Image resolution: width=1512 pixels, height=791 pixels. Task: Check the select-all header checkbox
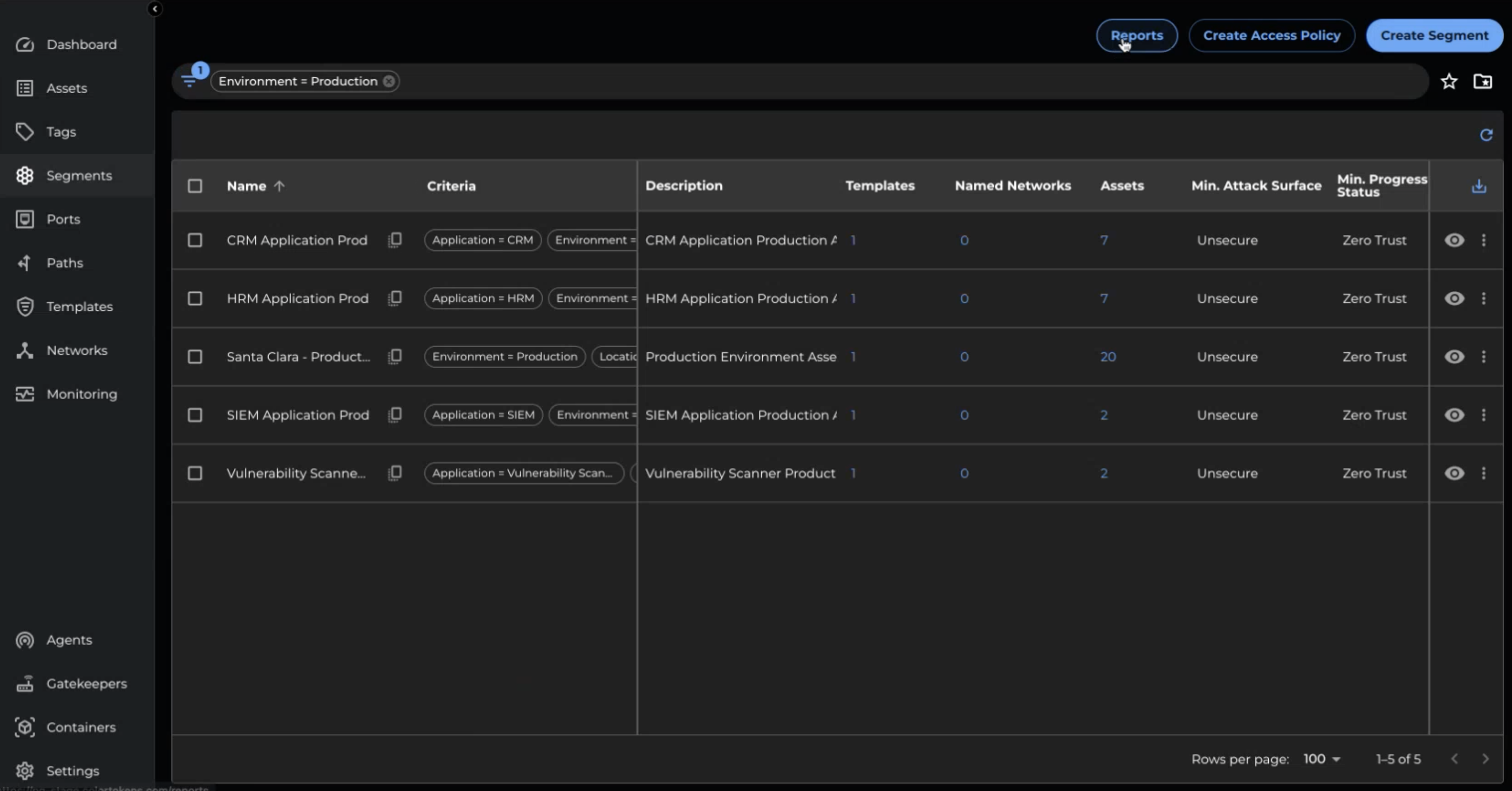(x=195, y=186)
